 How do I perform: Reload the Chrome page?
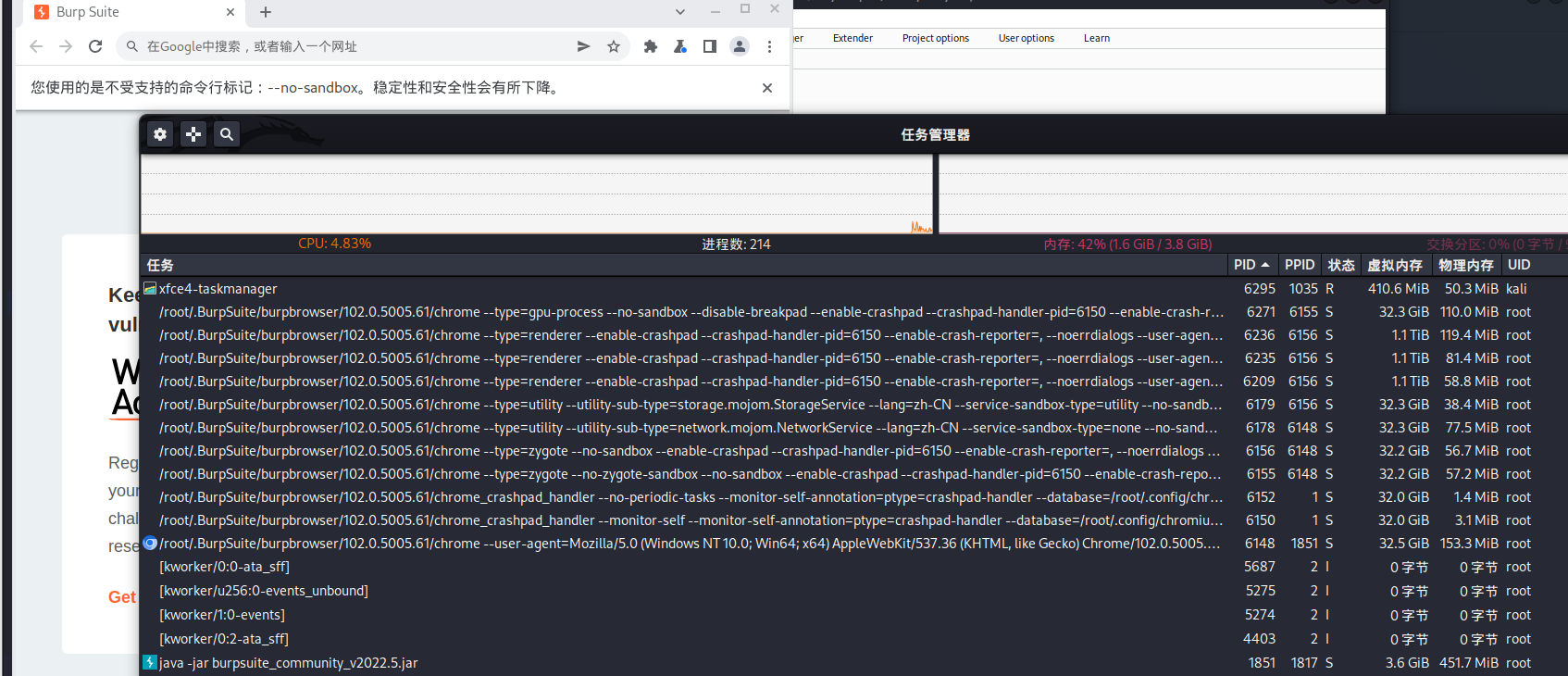tap(95, 46)
